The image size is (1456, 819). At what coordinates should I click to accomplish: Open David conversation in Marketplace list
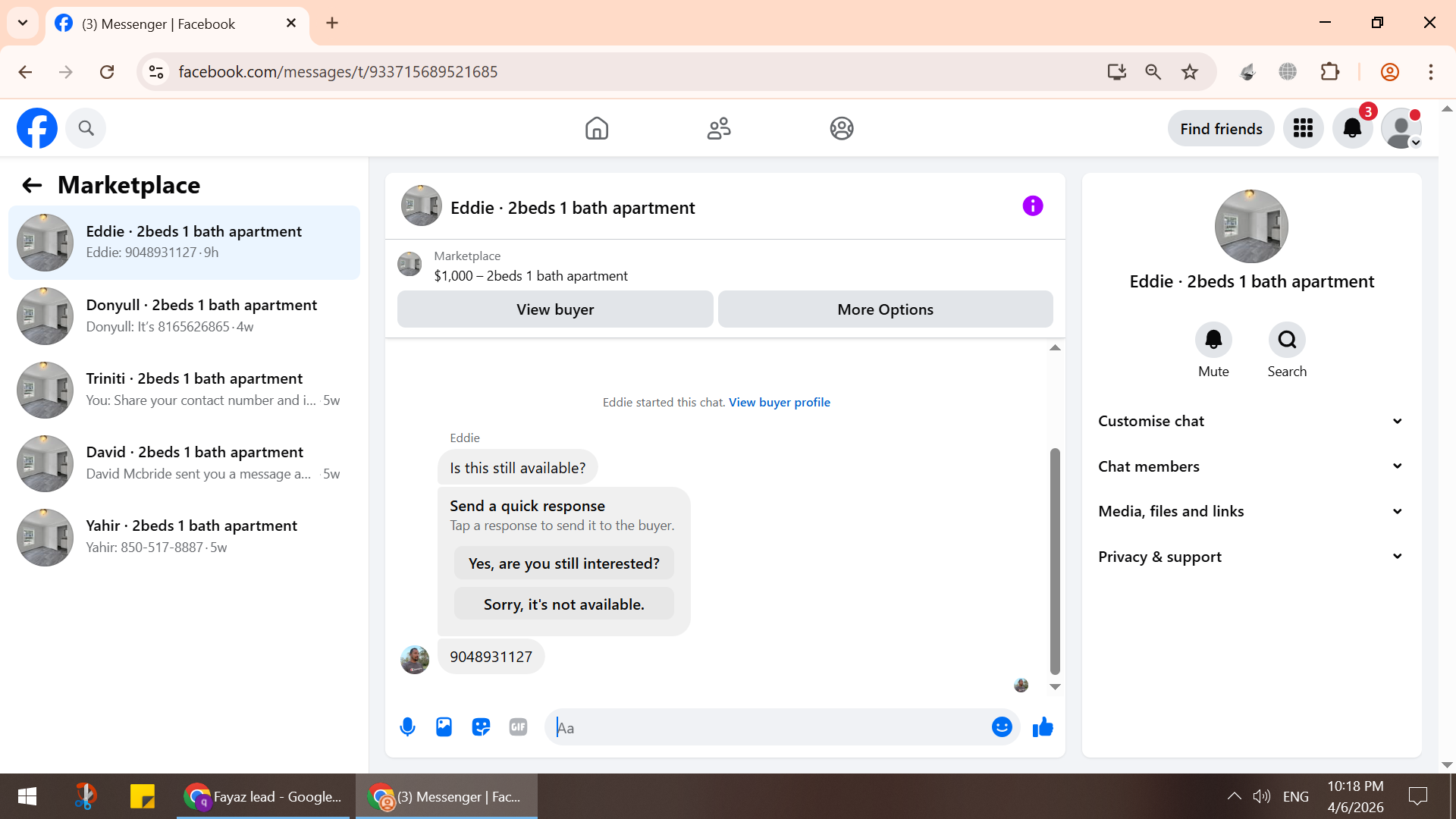tap(184, 463)
